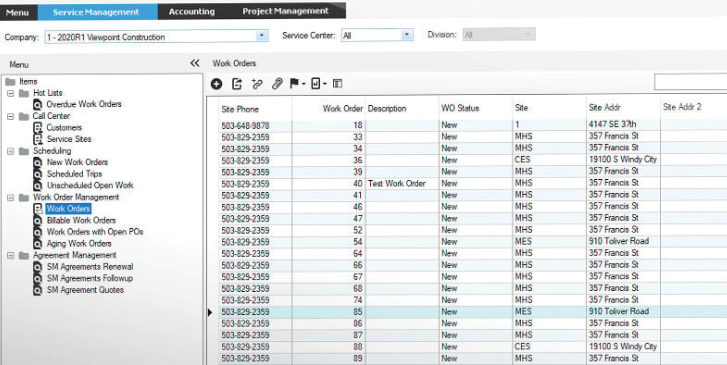
Task: Open the report document icon dropdown arrow
Action: [x=325, y=84]
